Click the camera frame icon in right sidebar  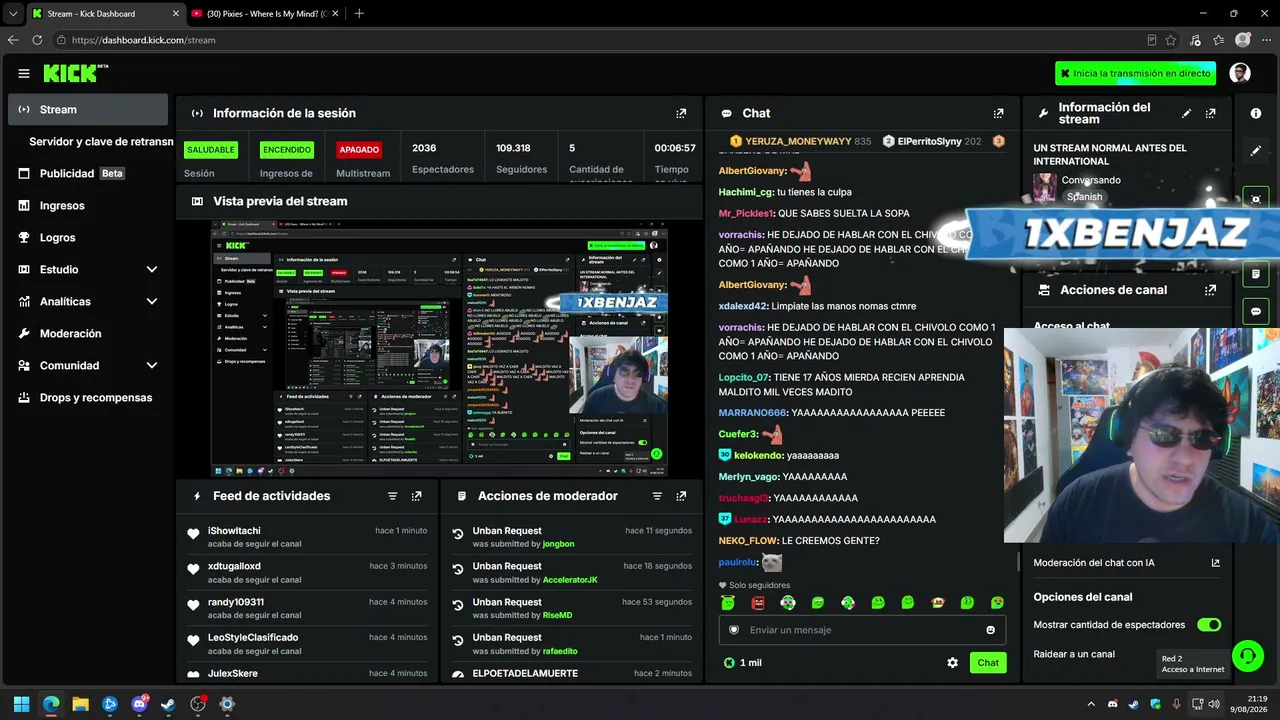(1256, 199)
